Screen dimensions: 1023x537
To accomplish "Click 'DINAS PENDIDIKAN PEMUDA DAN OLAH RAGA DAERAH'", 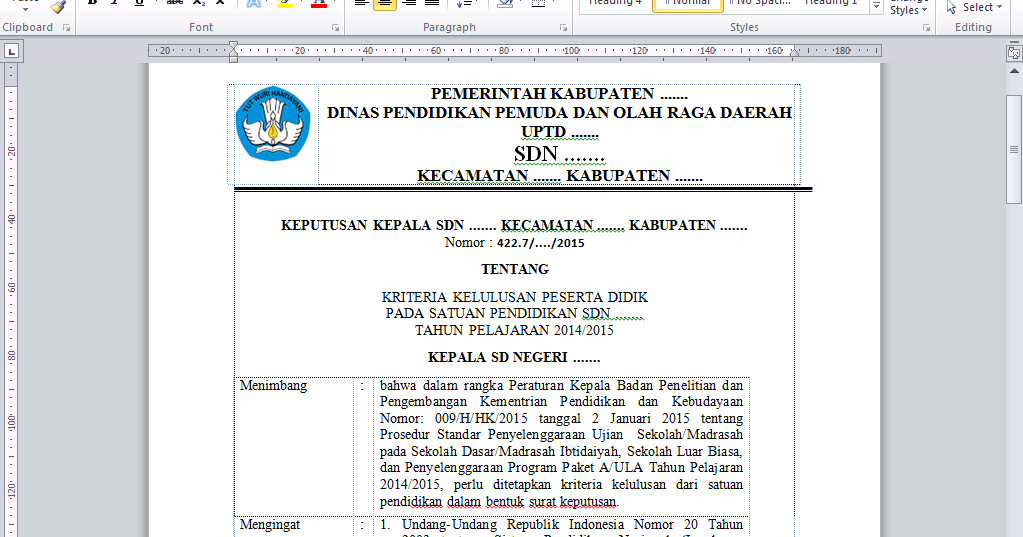I will pos(559,113).
